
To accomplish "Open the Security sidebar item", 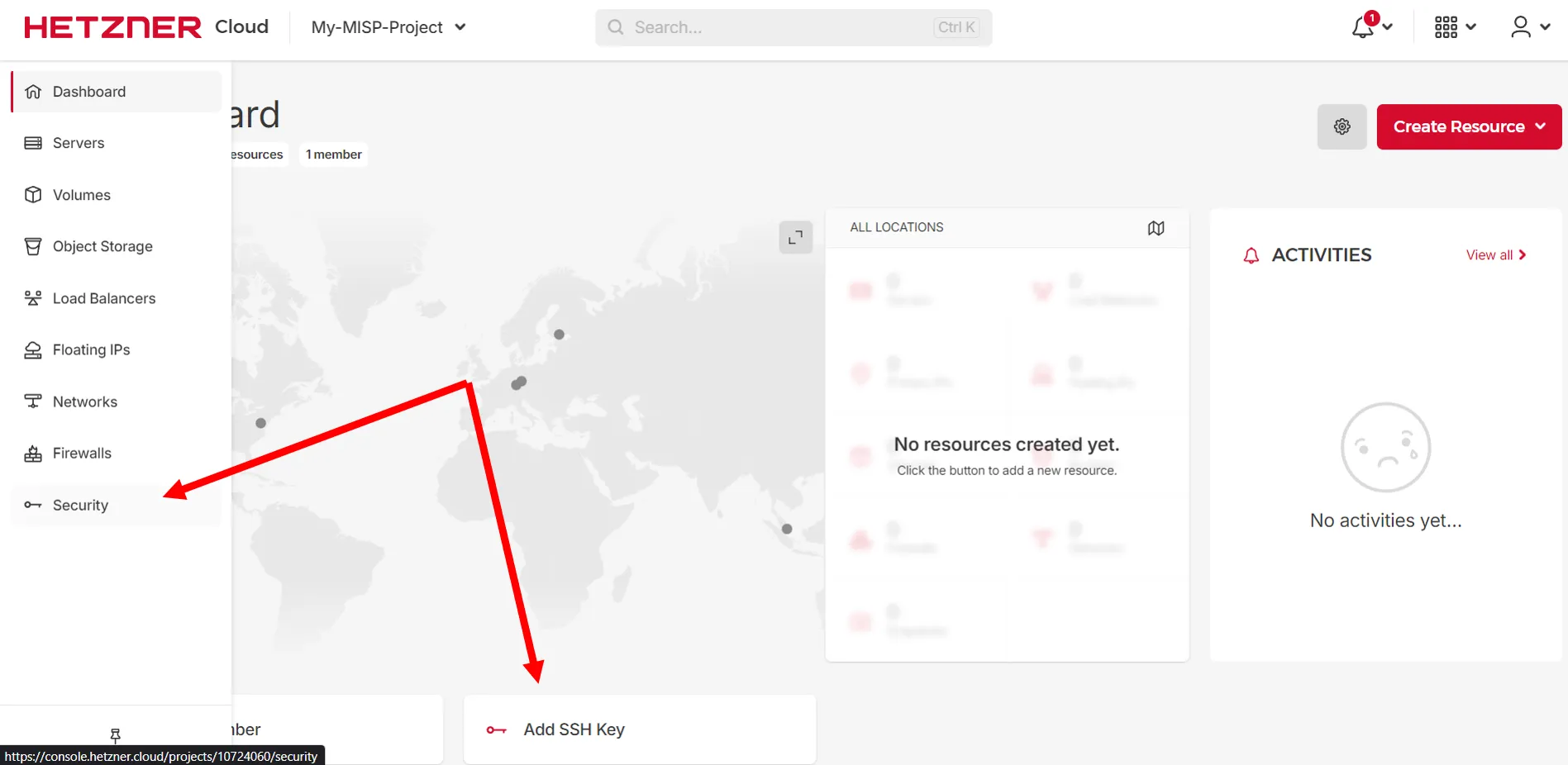I will (80, 505).
